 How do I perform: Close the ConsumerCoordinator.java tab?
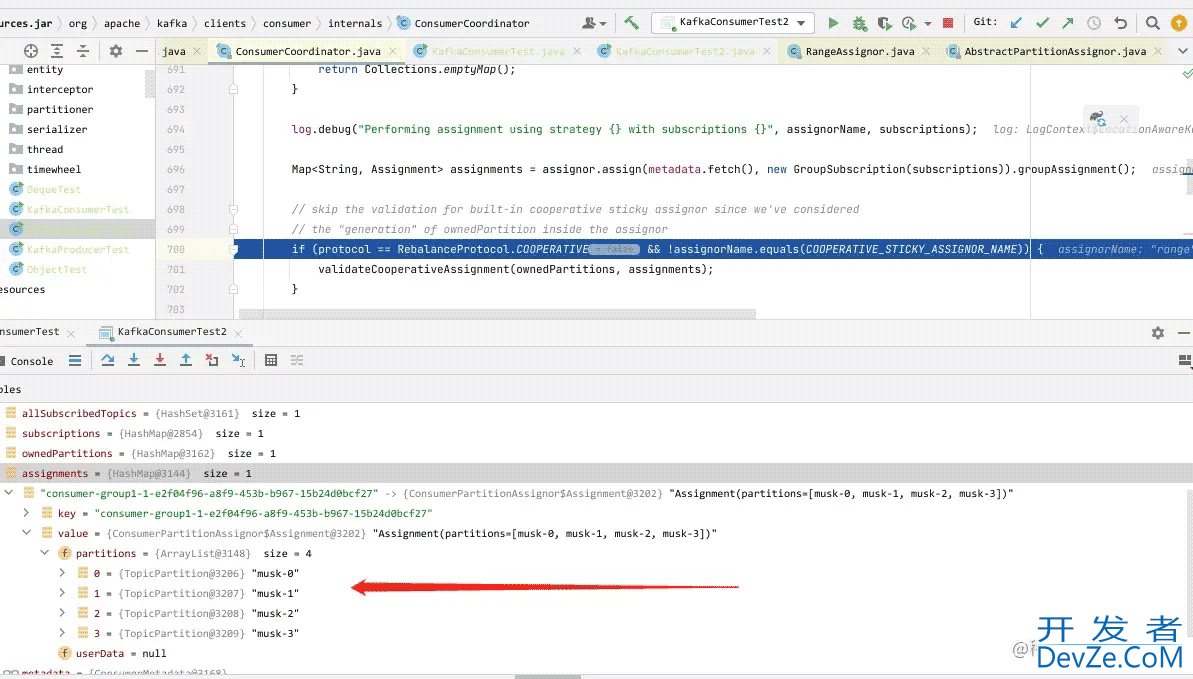tap(393, 51)
